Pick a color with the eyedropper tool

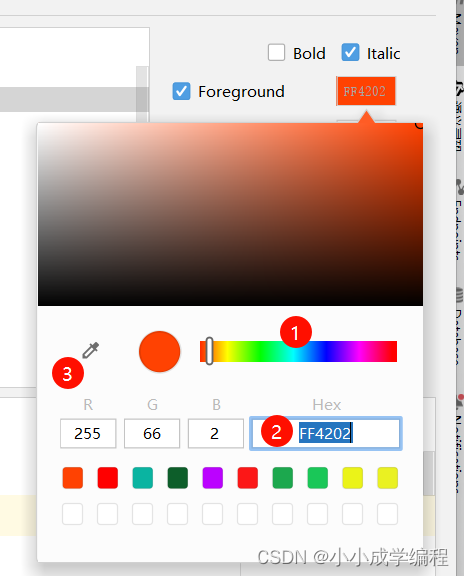(90, 350)
